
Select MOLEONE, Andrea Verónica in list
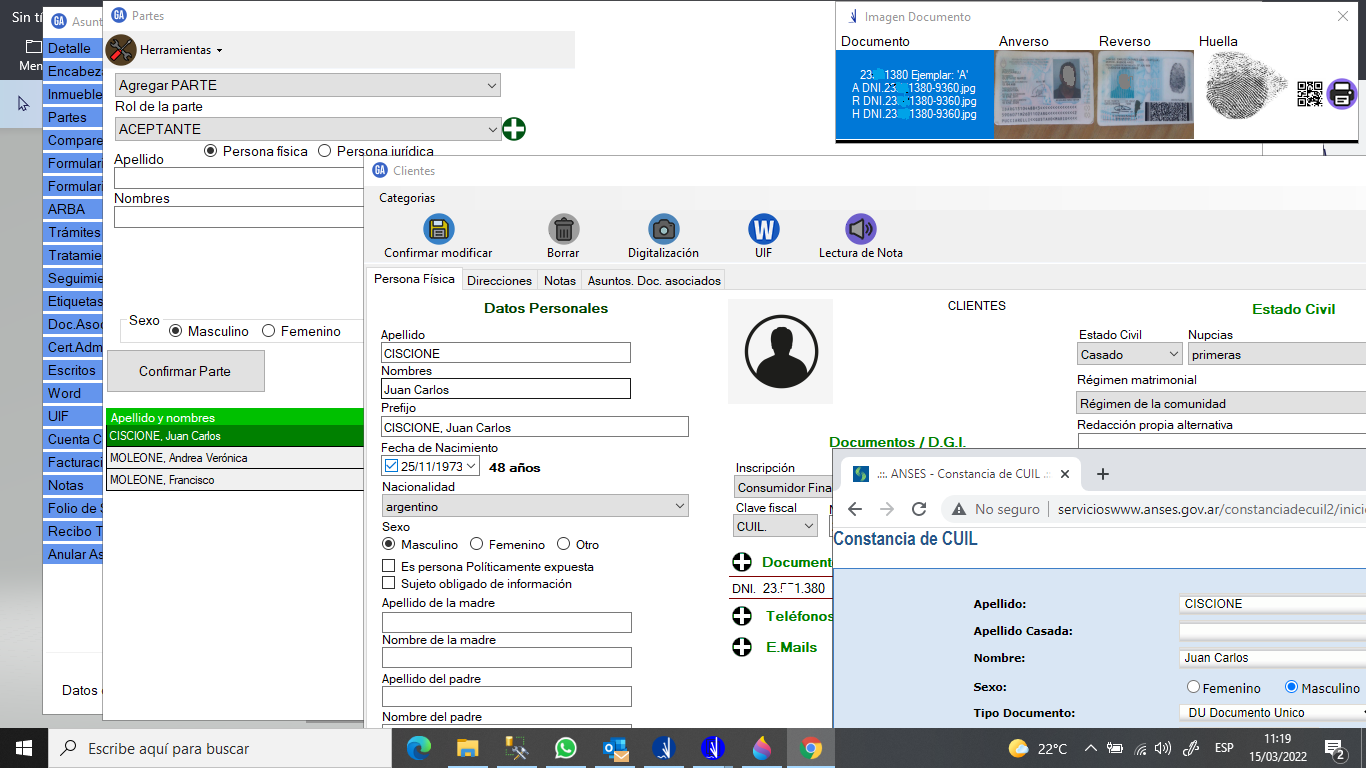pyautogui.click(x=234, y=458)
